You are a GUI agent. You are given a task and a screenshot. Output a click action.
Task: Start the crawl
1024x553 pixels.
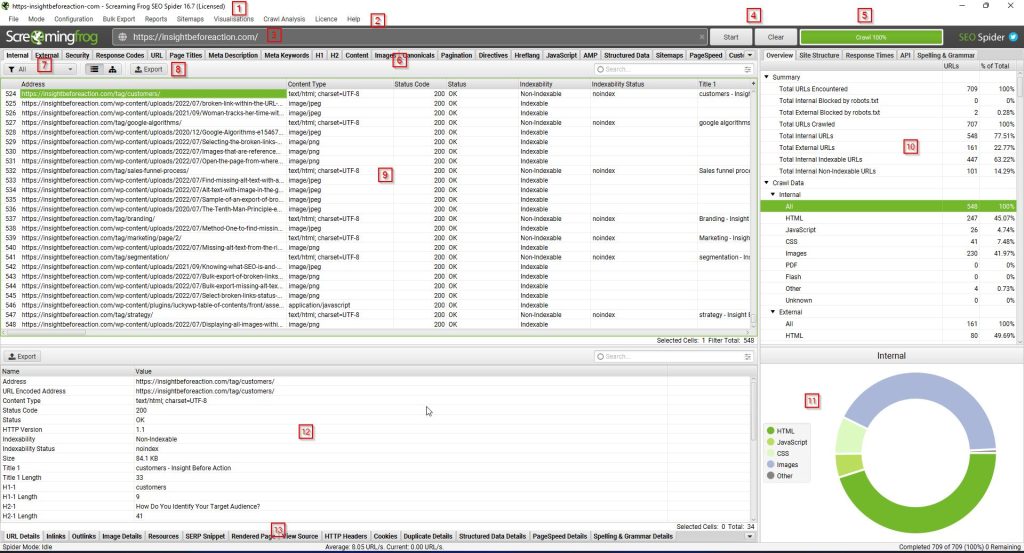[731, 37]
